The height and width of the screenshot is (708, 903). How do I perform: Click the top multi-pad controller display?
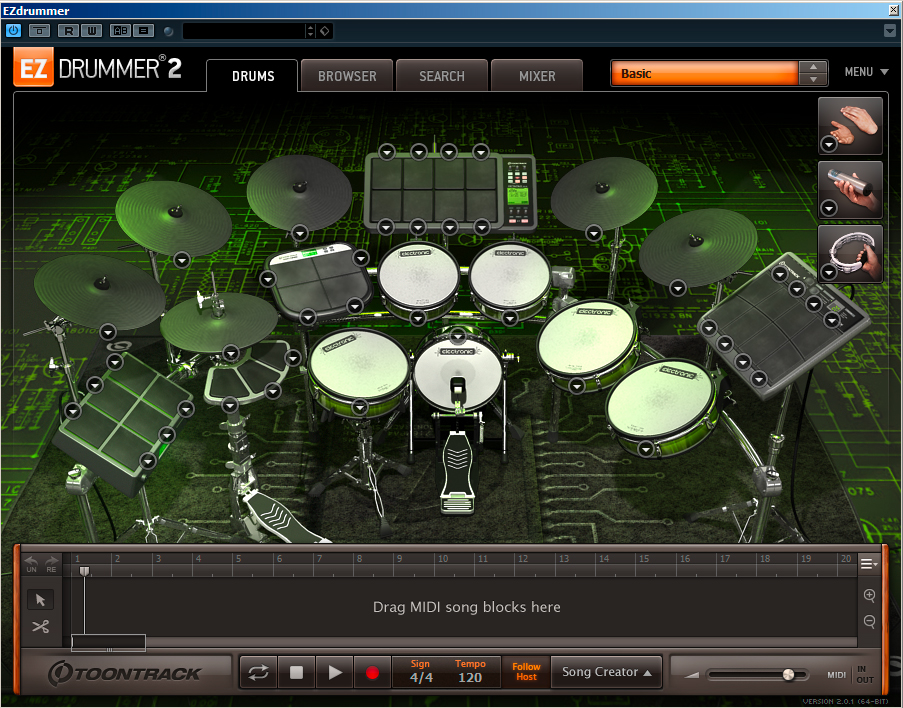(x=517, y=194)
